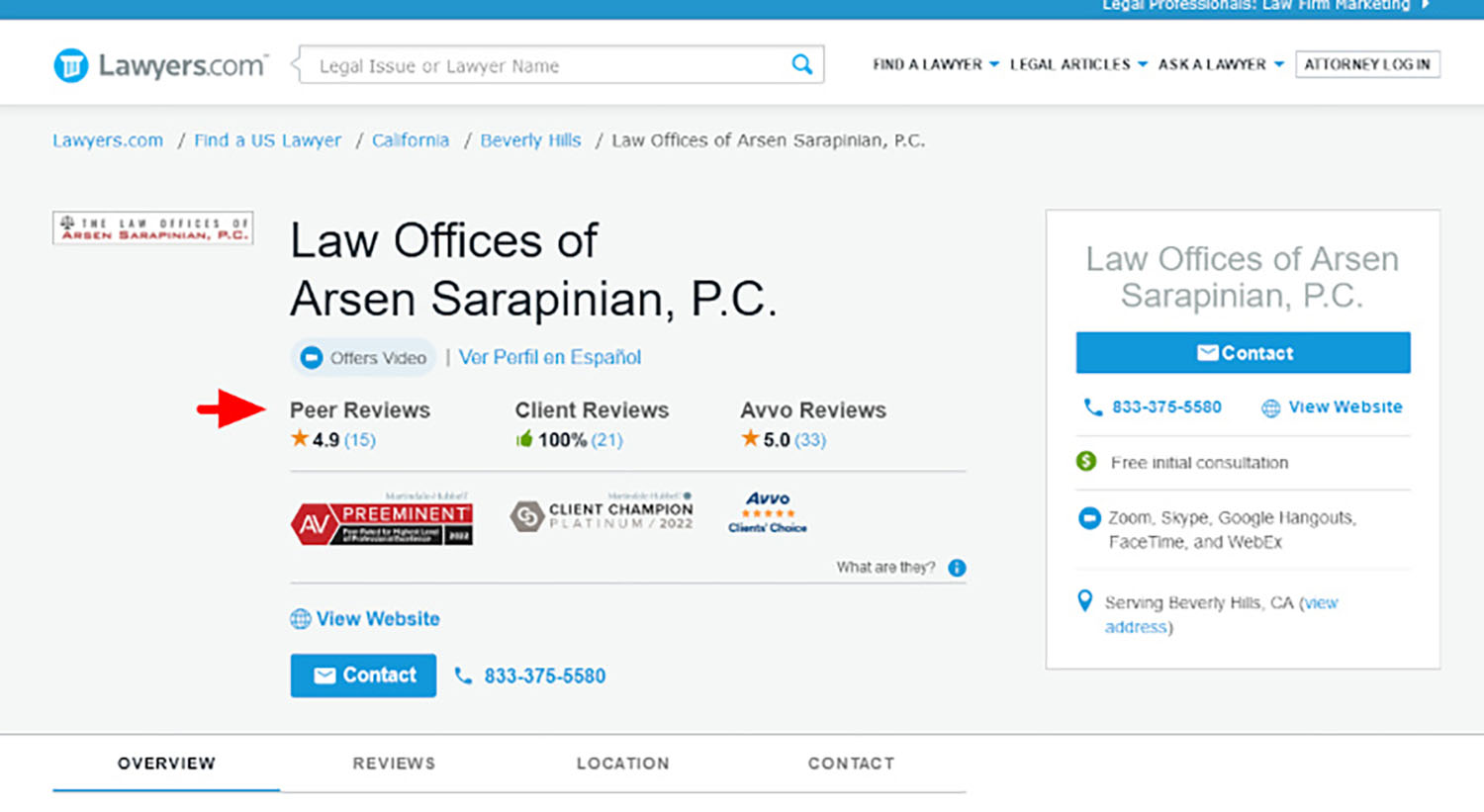Click the Lawyers.com logo icon
Viewport: 1484px width, 812px height.
point(69,63)
